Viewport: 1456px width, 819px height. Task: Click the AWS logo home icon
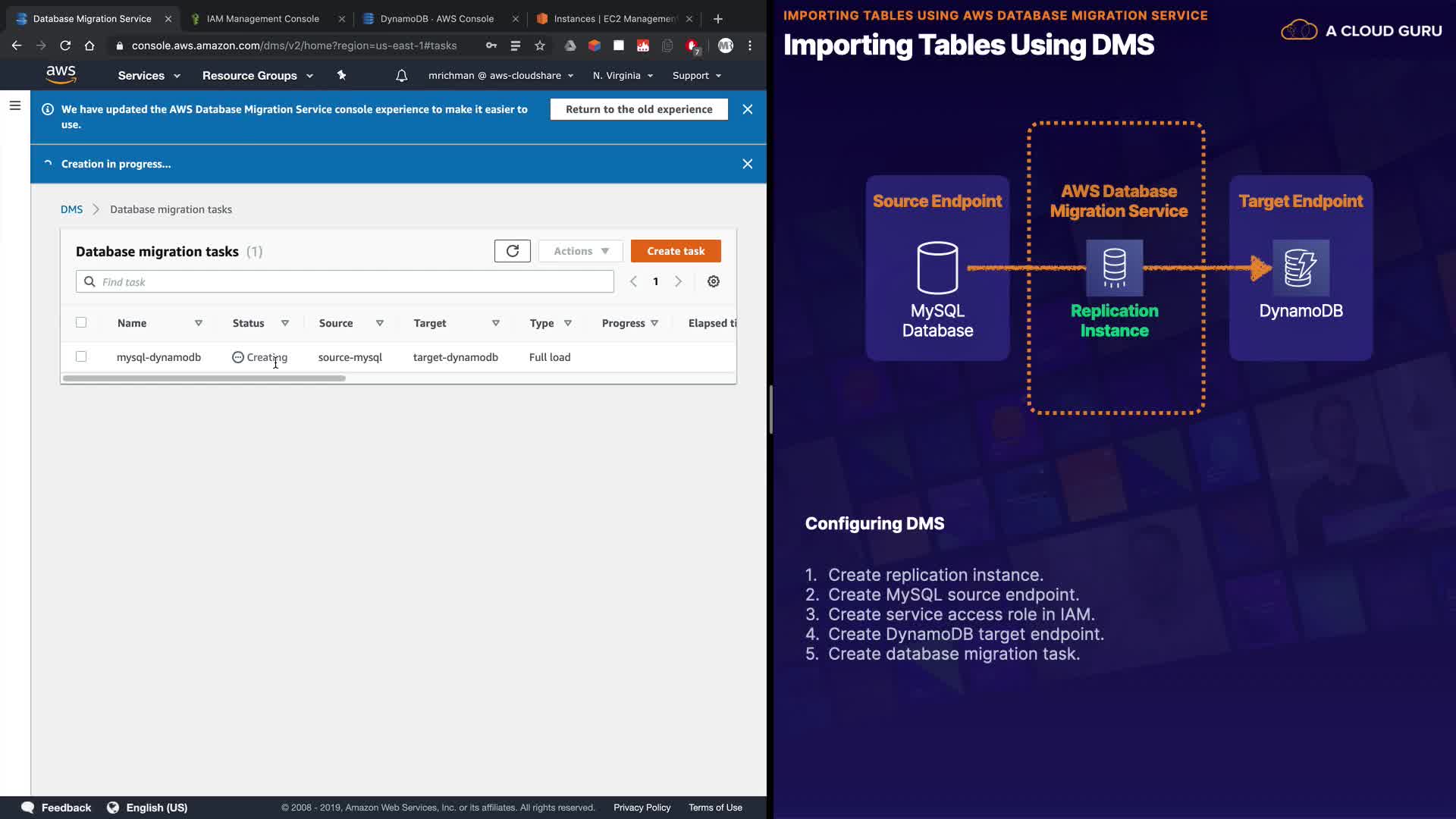[61, 74]
